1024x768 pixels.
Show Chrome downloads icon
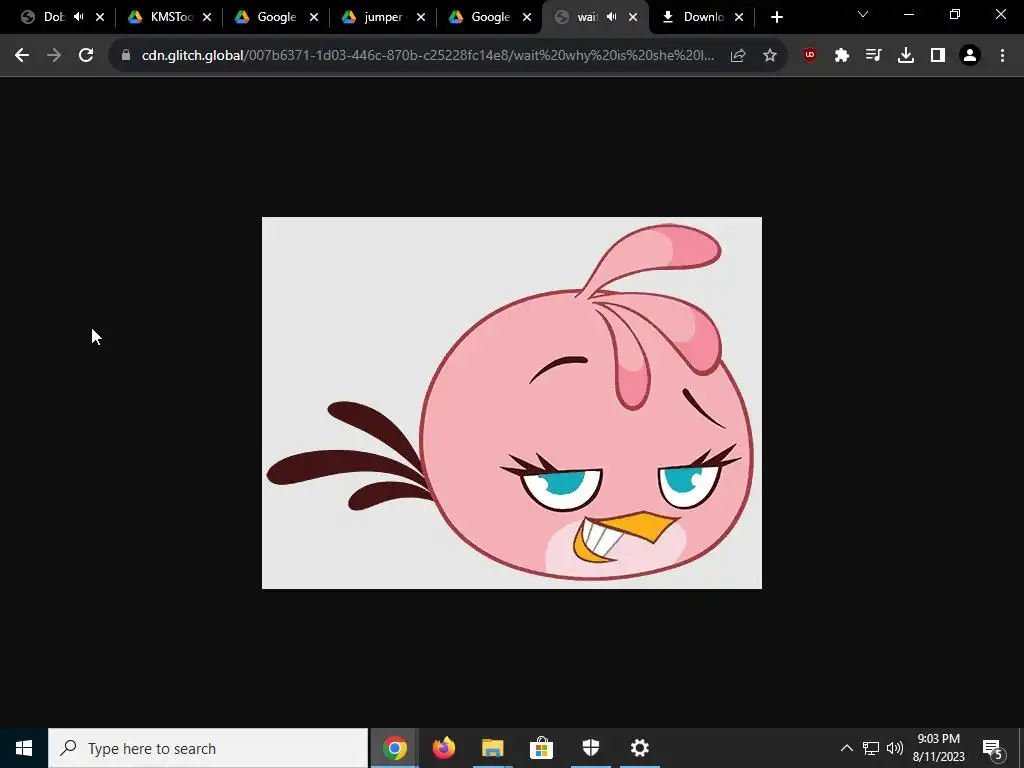point(906,56)
